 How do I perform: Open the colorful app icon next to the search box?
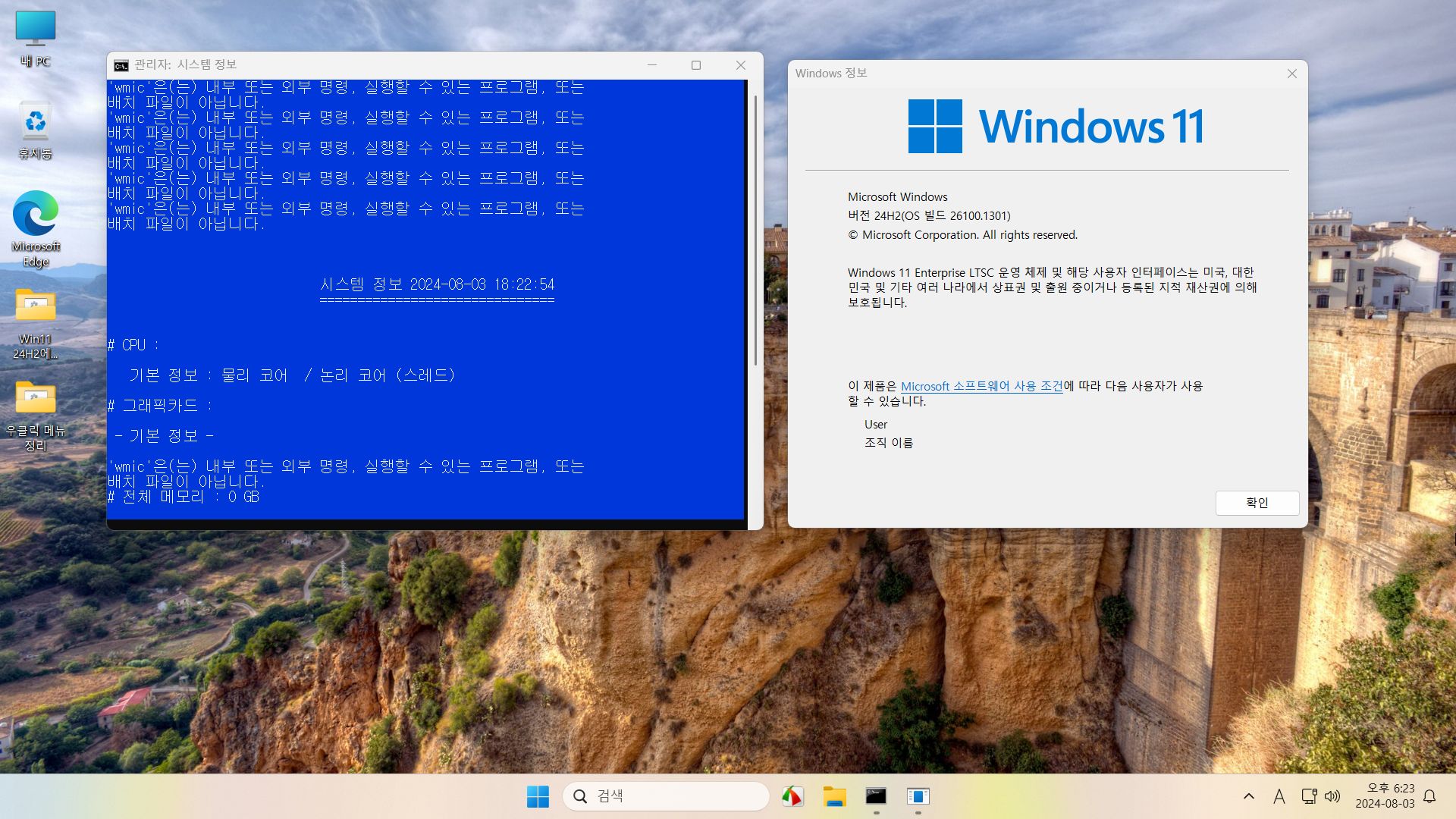click(x=792, y=796)
